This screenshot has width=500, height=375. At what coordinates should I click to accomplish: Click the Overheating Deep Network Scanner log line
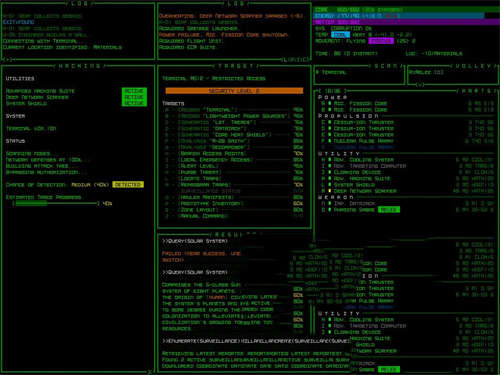click(x=231, y=16)
